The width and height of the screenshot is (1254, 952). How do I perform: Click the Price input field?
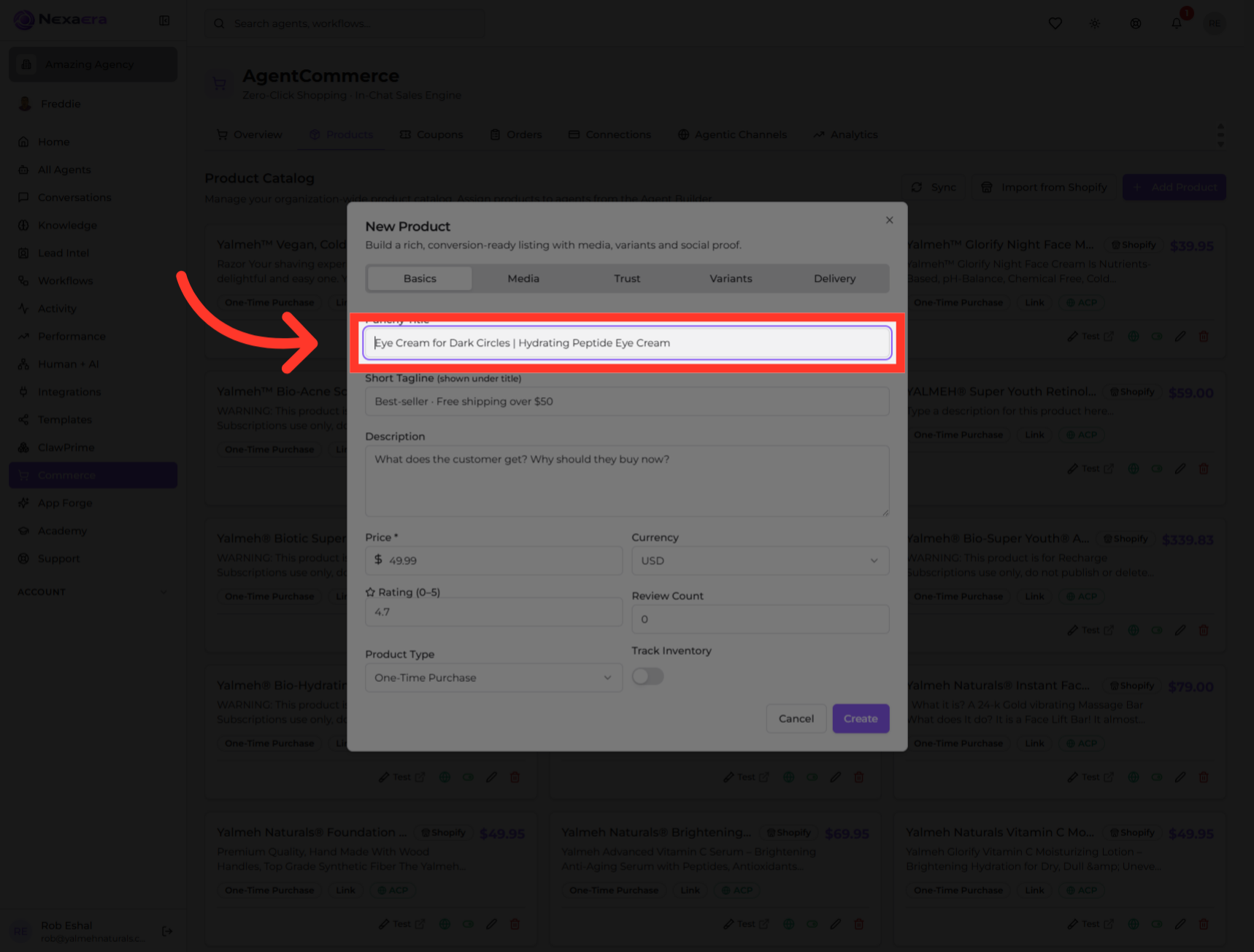point(493,561)
